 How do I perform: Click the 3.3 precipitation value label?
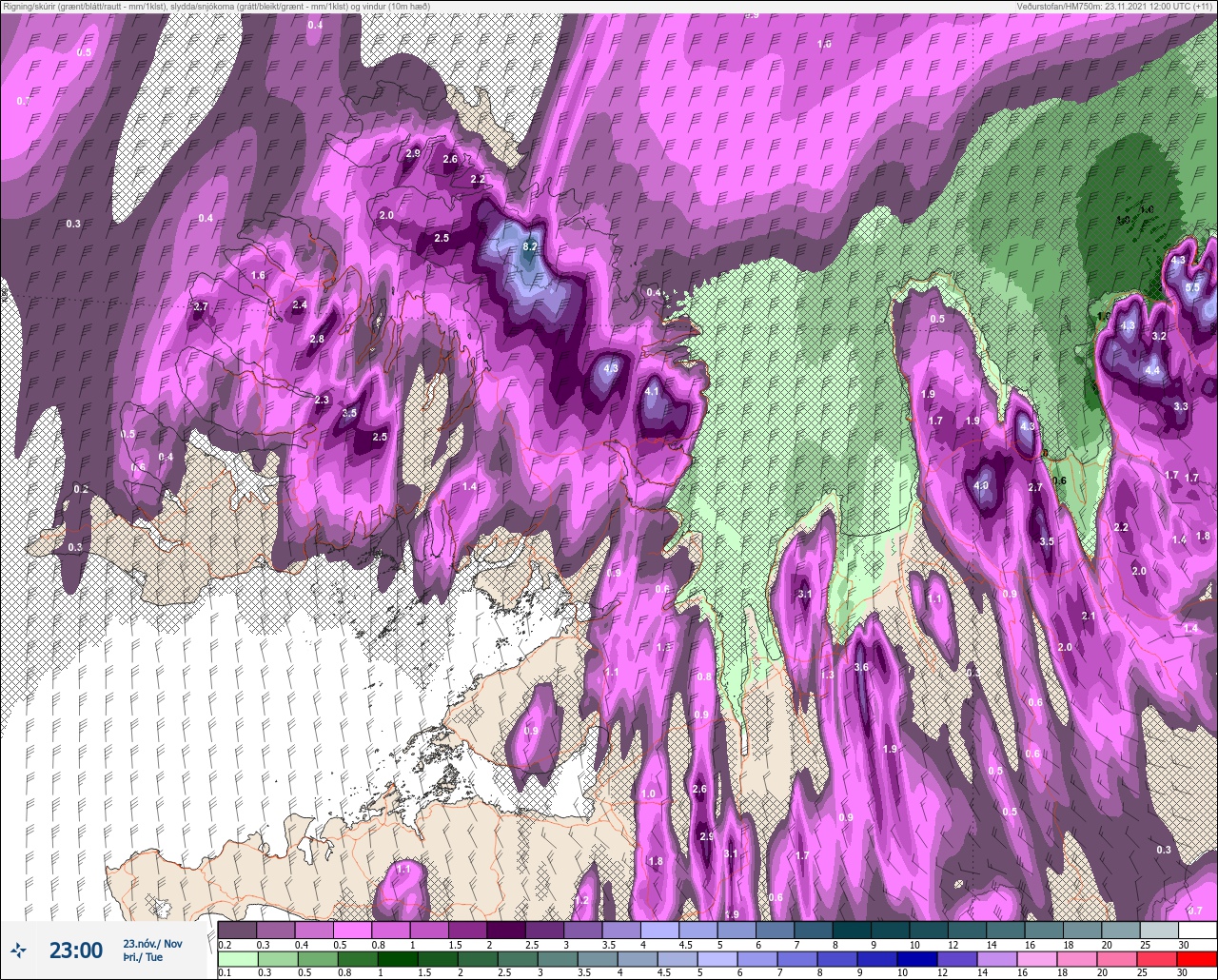click(1181, 406)
